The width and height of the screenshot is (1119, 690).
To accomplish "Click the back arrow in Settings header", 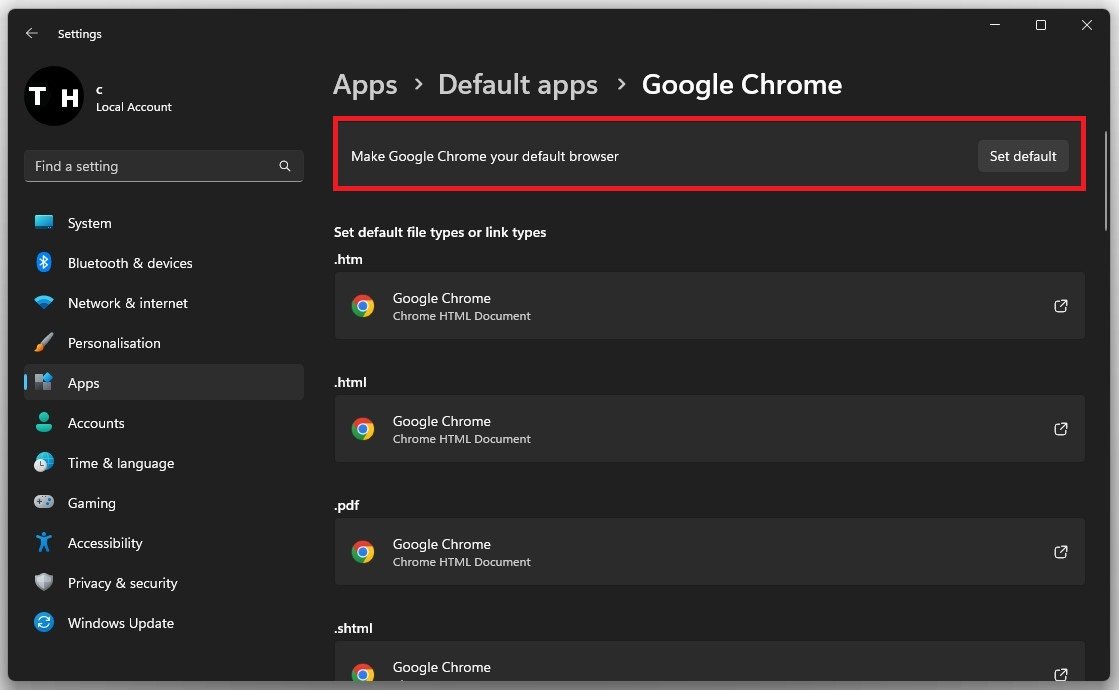I will [32, 33].
